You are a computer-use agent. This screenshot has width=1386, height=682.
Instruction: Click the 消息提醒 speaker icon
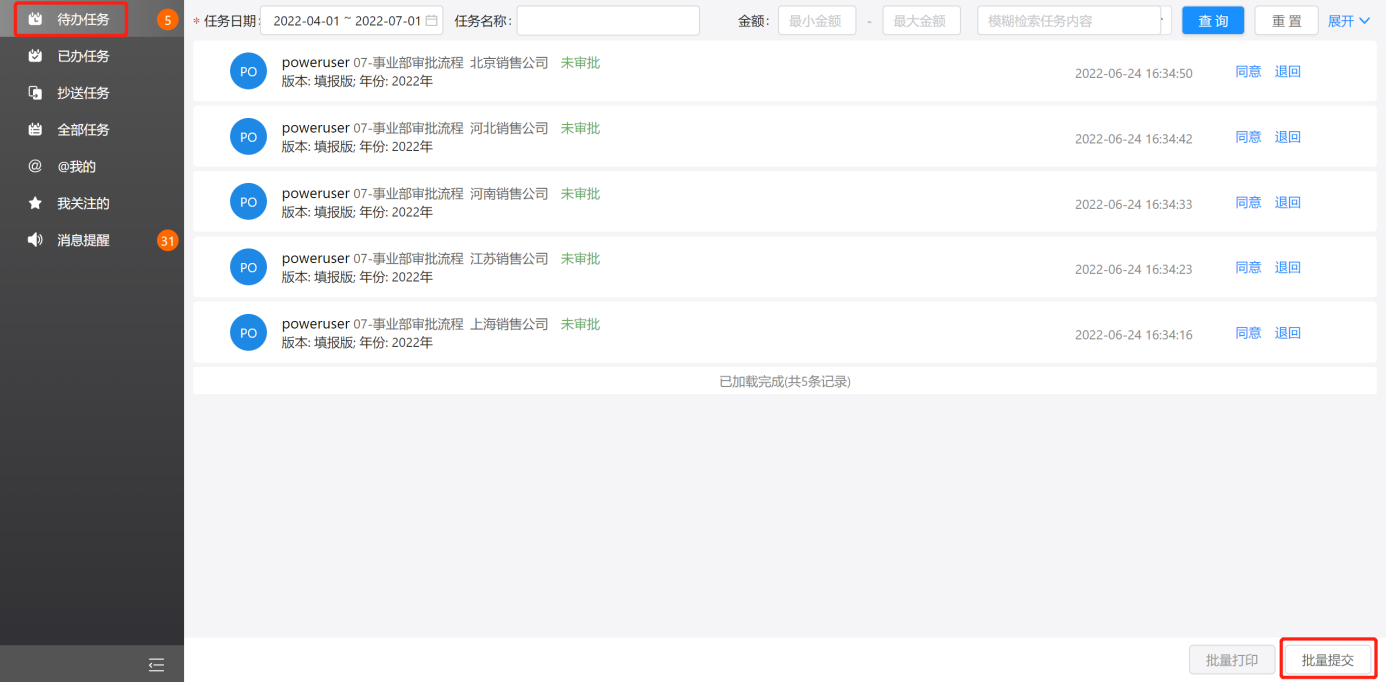35,240
